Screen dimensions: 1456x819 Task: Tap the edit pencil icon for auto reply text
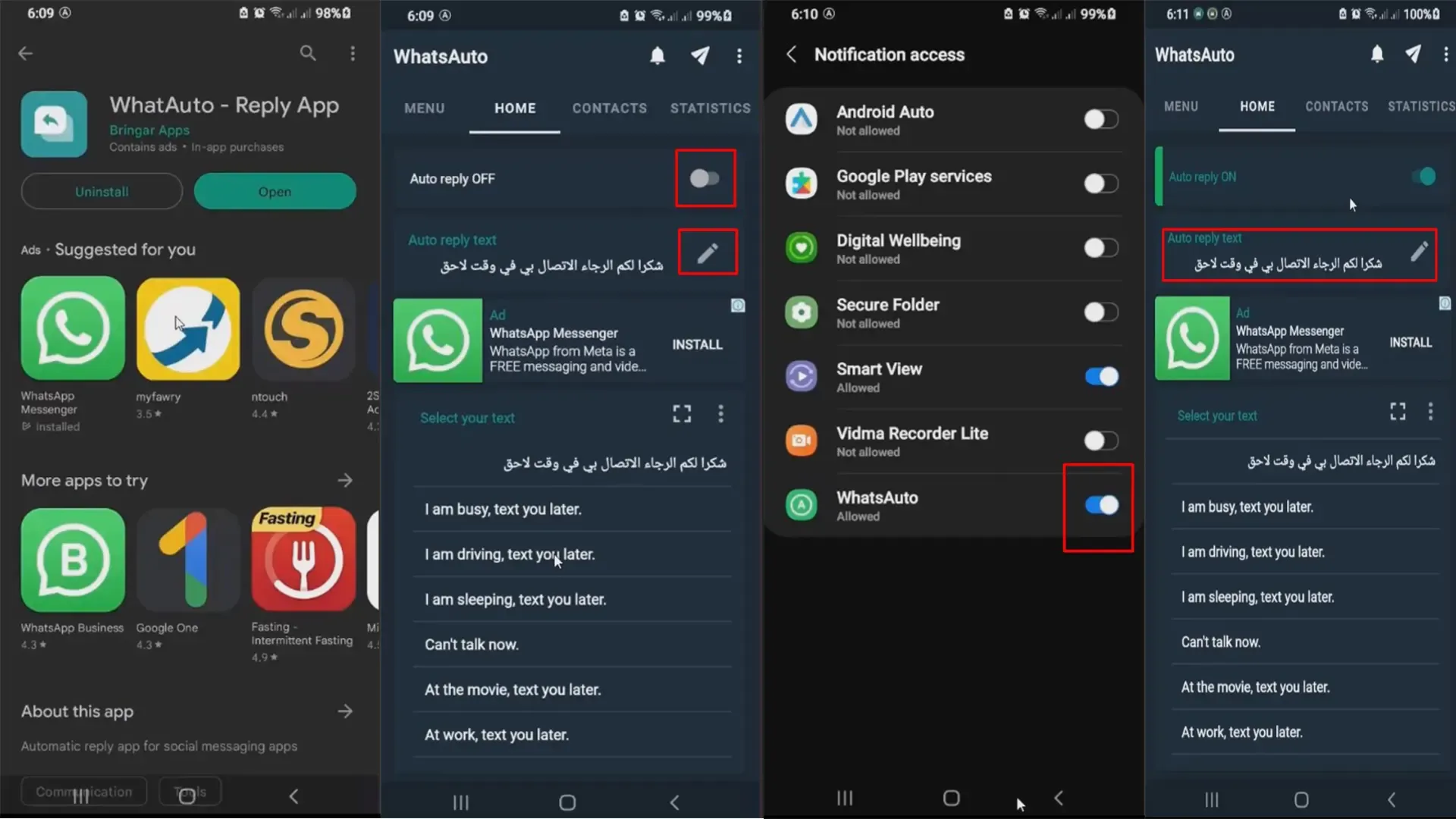coord(707,253)
